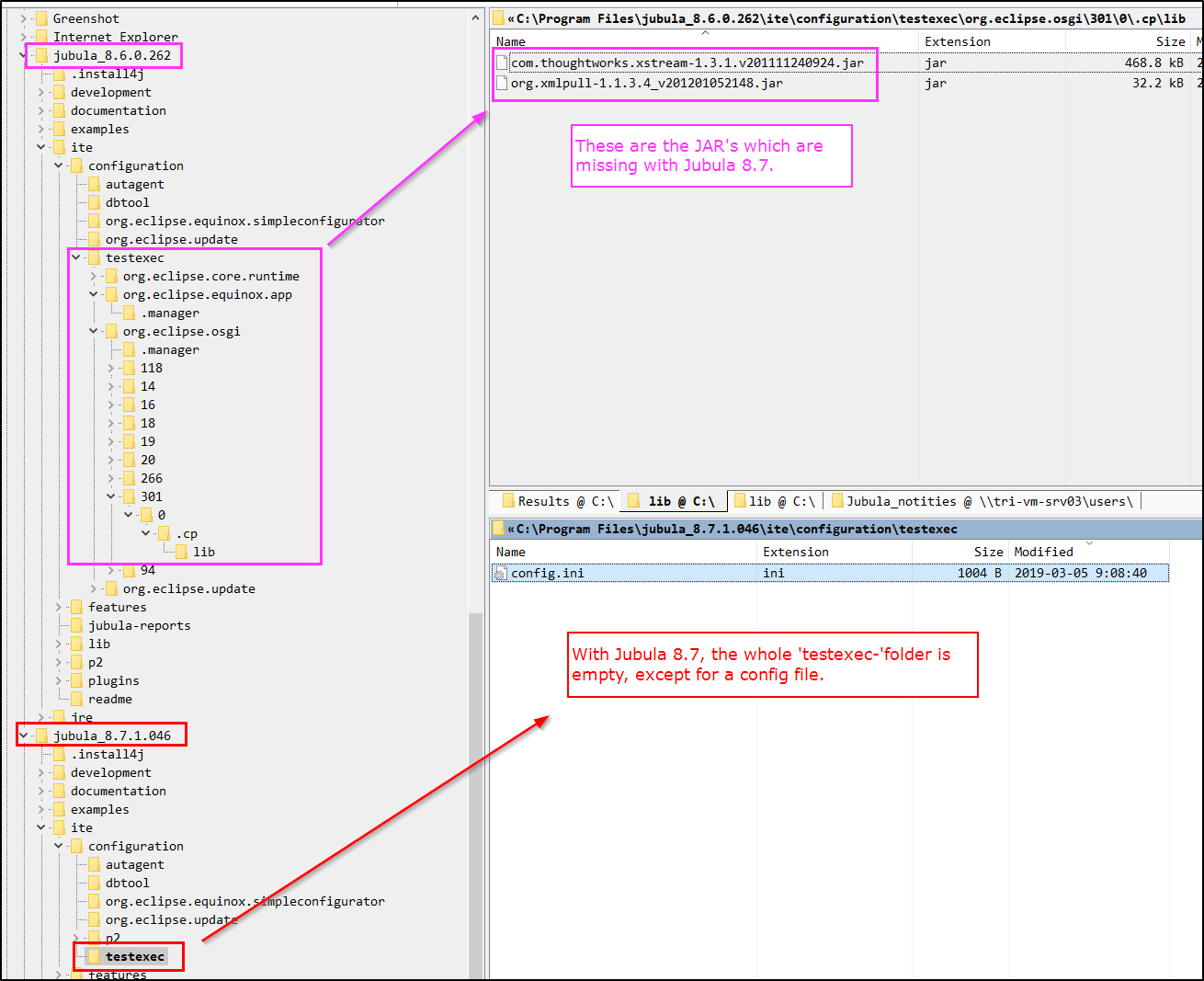Collapse the jubula_8.6.0.262 tree node

point(23,55)
